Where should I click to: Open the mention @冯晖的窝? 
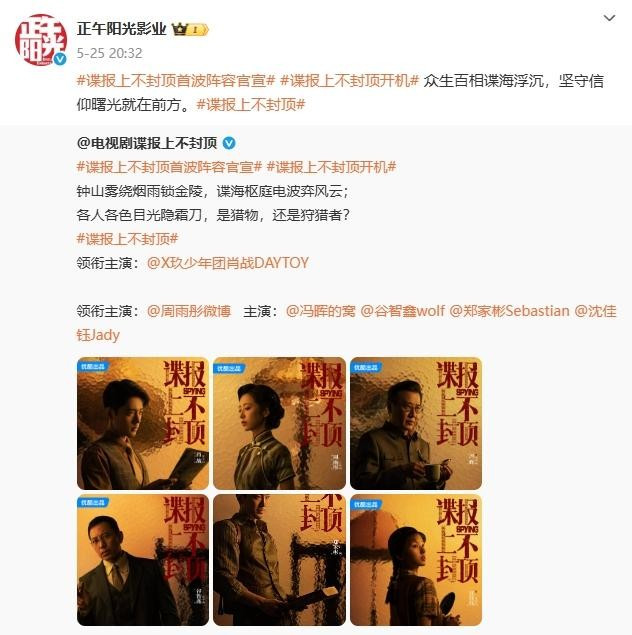coord(321,311)
